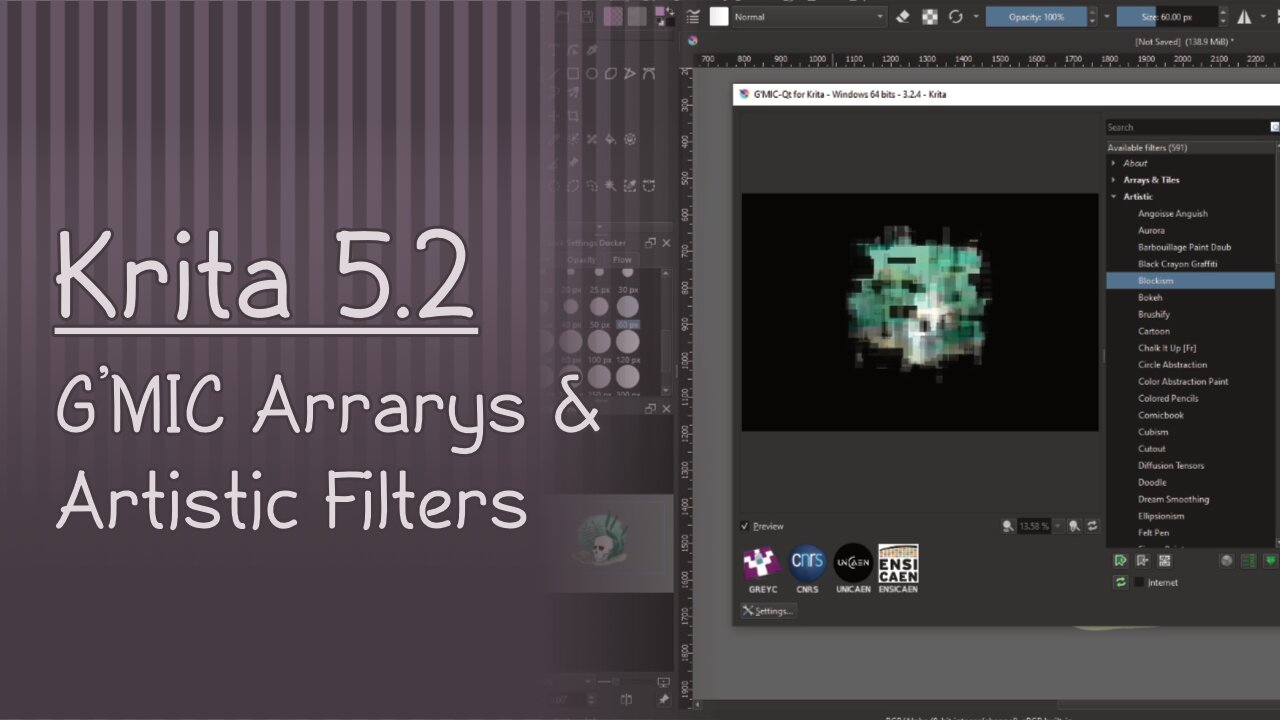This screenshot has height=720, width=1280.
Task: Expand the About filter category
Action: [x=1114, y=163]
